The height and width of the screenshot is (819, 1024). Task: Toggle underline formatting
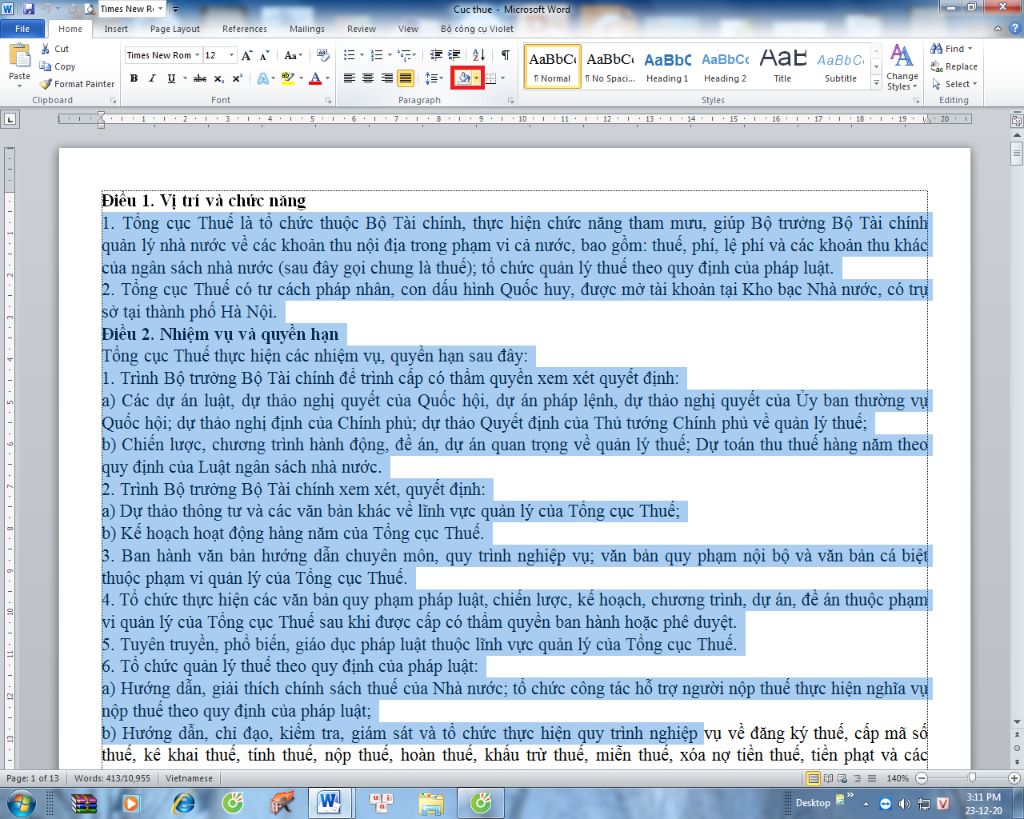click(171, 78)
